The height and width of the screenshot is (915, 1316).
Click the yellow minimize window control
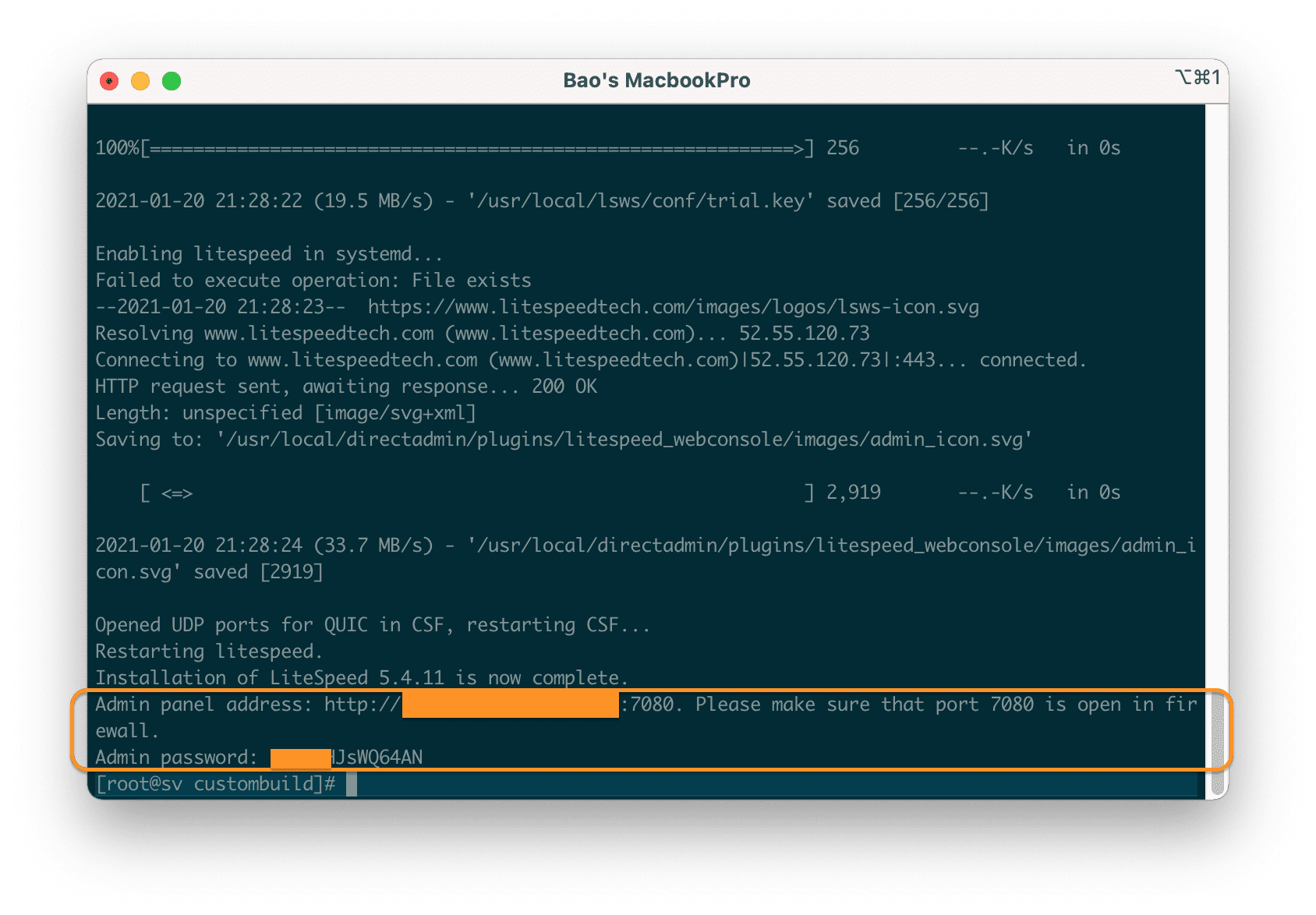click(x=140, y=80)
